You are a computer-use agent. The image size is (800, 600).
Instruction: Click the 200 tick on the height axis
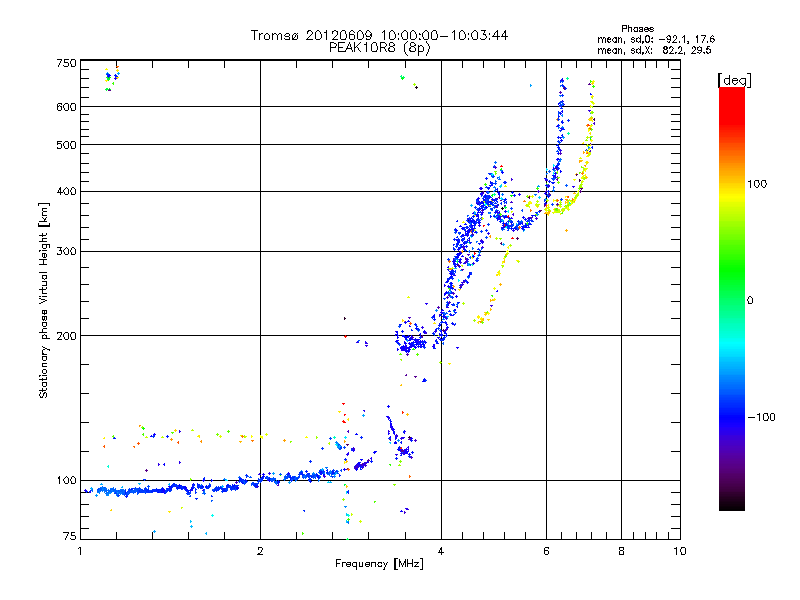pos(66,335)
